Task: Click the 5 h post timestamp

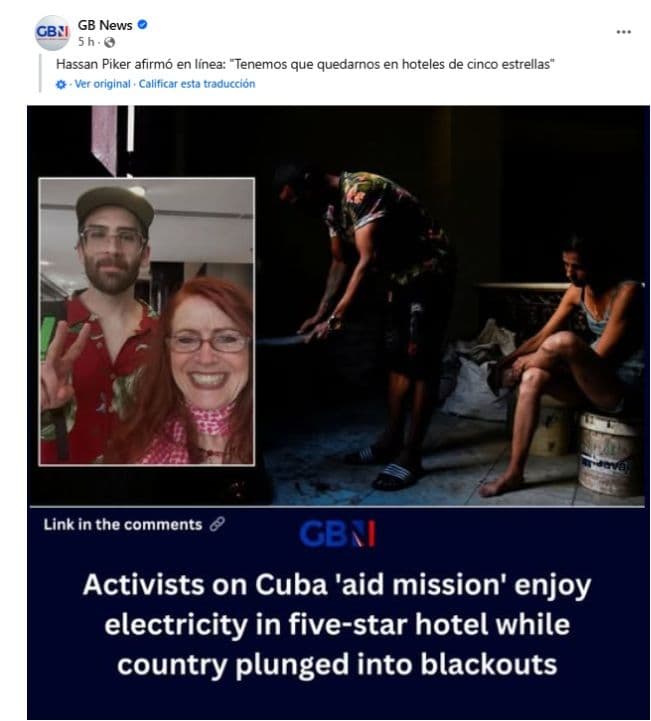Action: coord(86,42)
